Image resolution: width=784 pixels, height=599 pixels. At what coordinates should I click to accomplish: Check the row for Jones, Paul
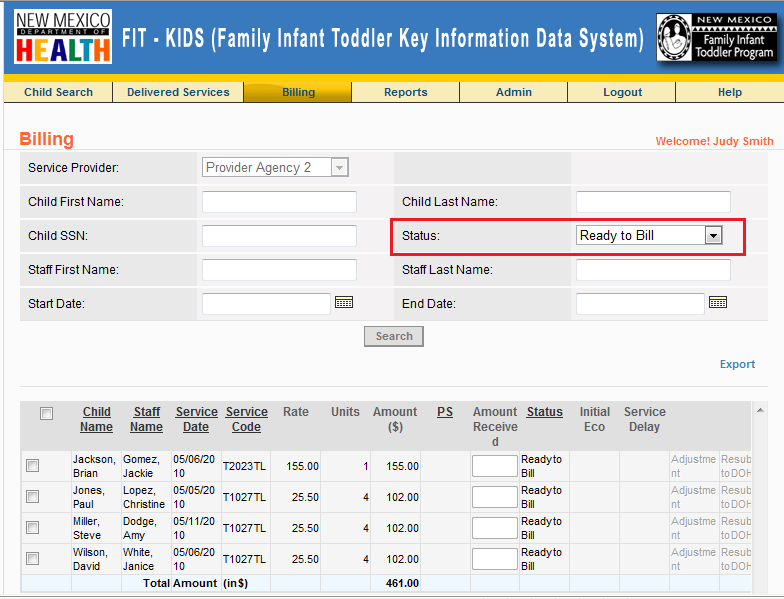click(32, 496)
